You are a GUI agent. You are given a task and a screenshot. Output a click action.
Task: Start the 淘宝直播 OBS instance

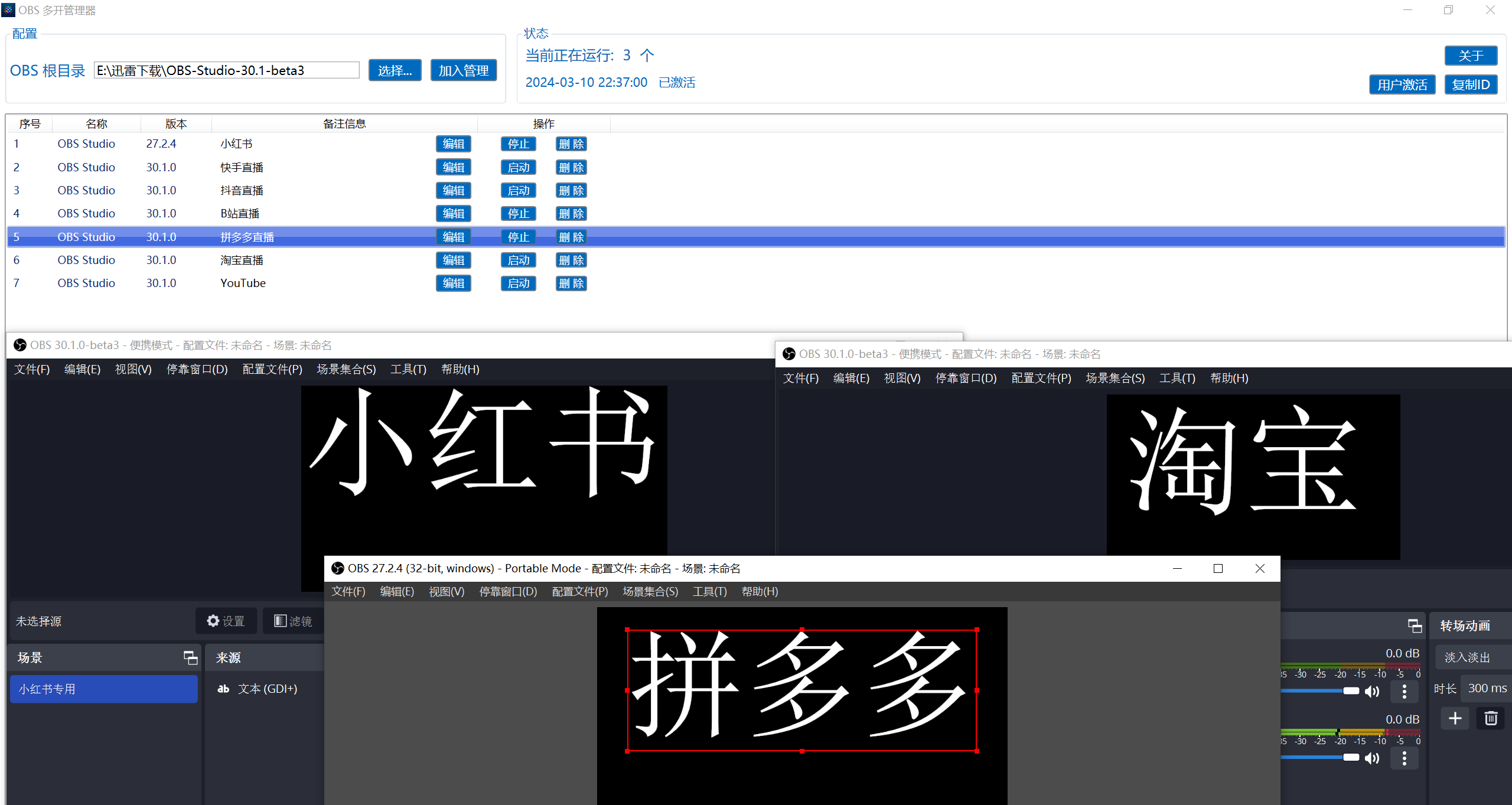(x=519, y=260)
